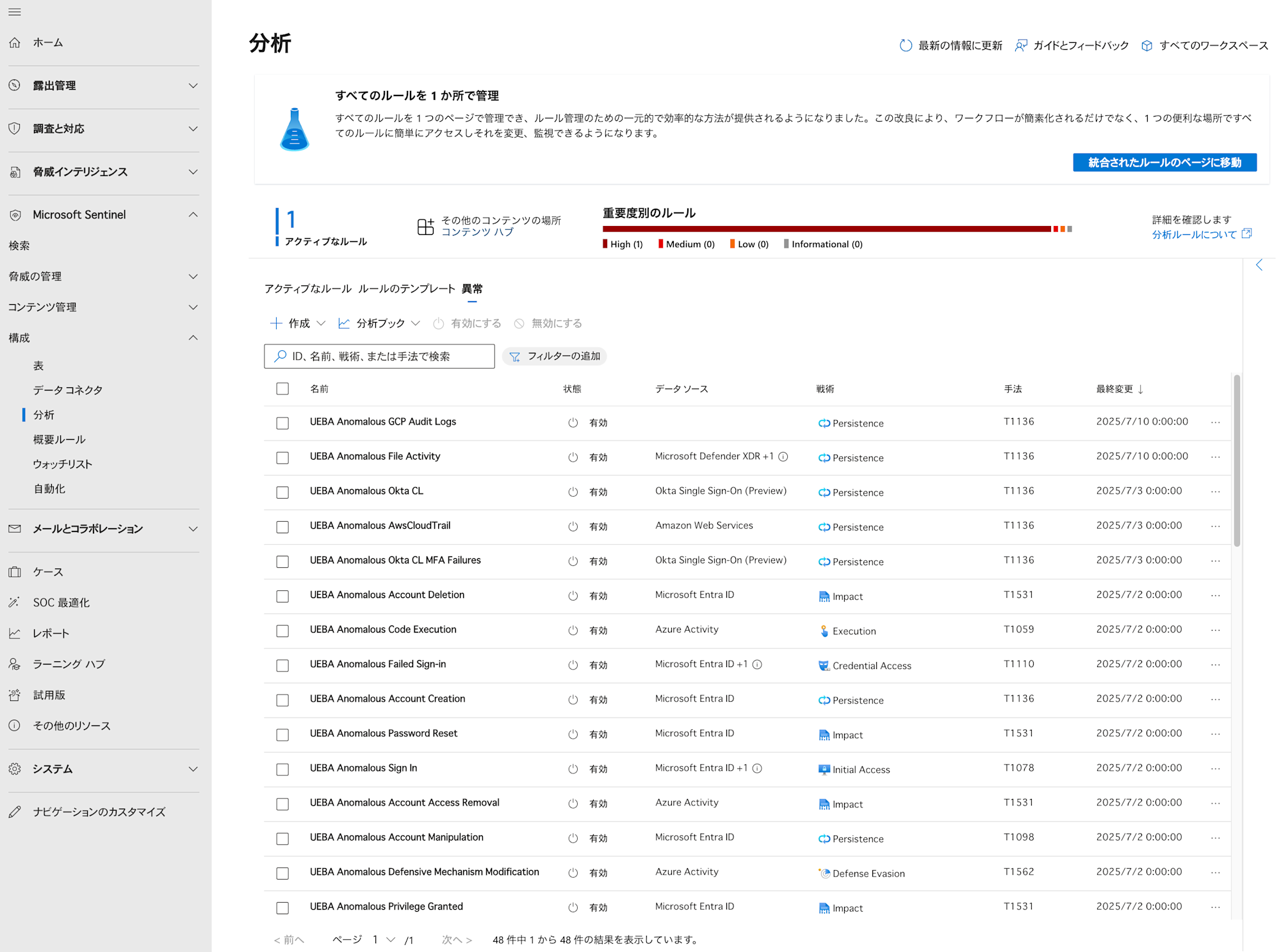The width and height of the screenshot is (1281, 952).
Task: Click the Home icon in the sidebar
Action: pos(15,42)
